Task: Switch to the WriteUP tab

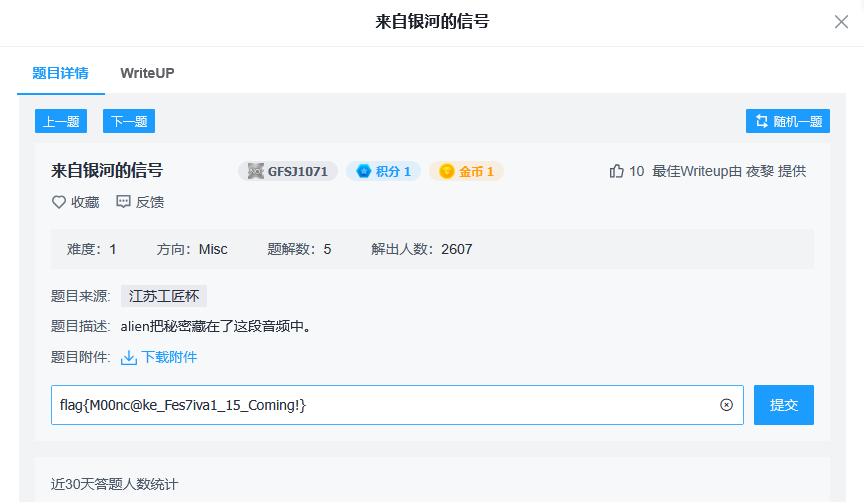Action: (147, 73)
